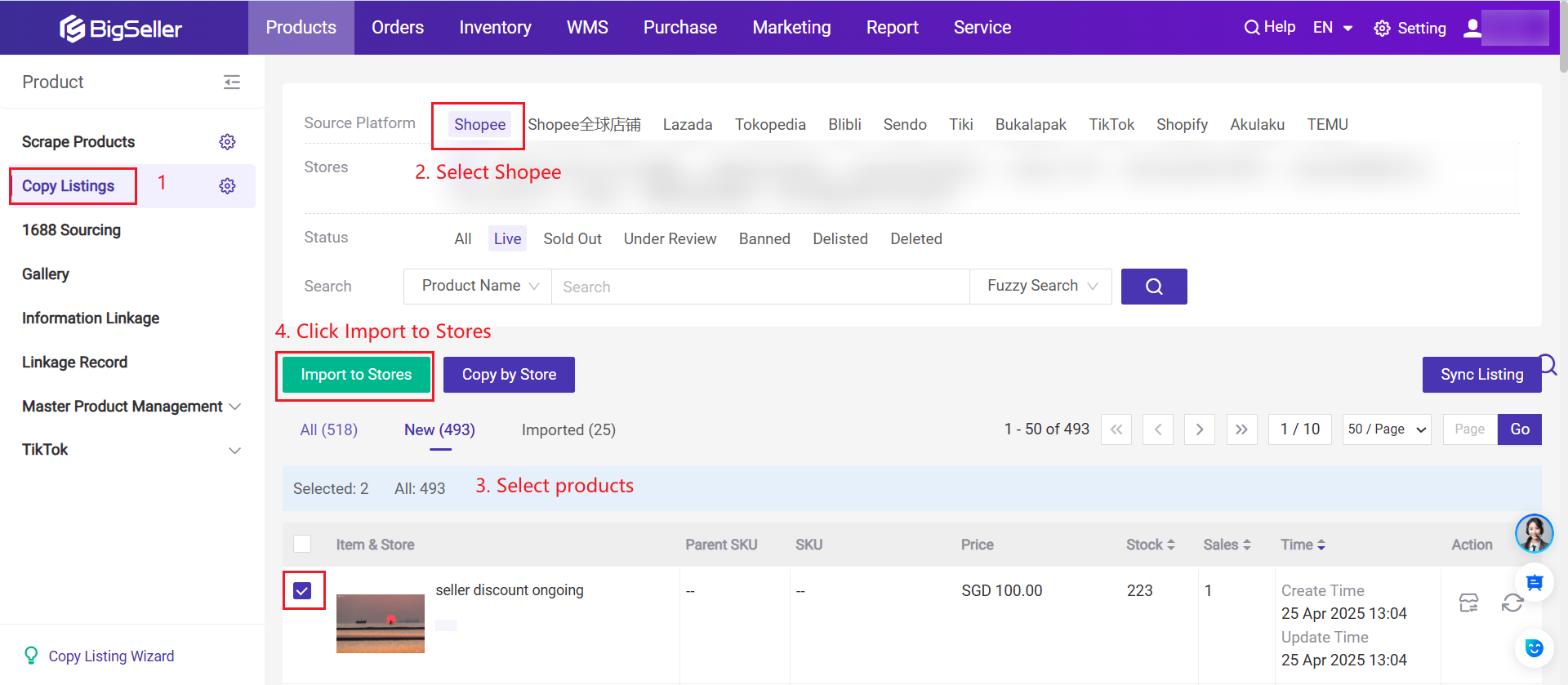The height and width of the screenshot is (685, 1568).
Task: Open customer service agent avatar
Action: click(x=1534, y=534)
